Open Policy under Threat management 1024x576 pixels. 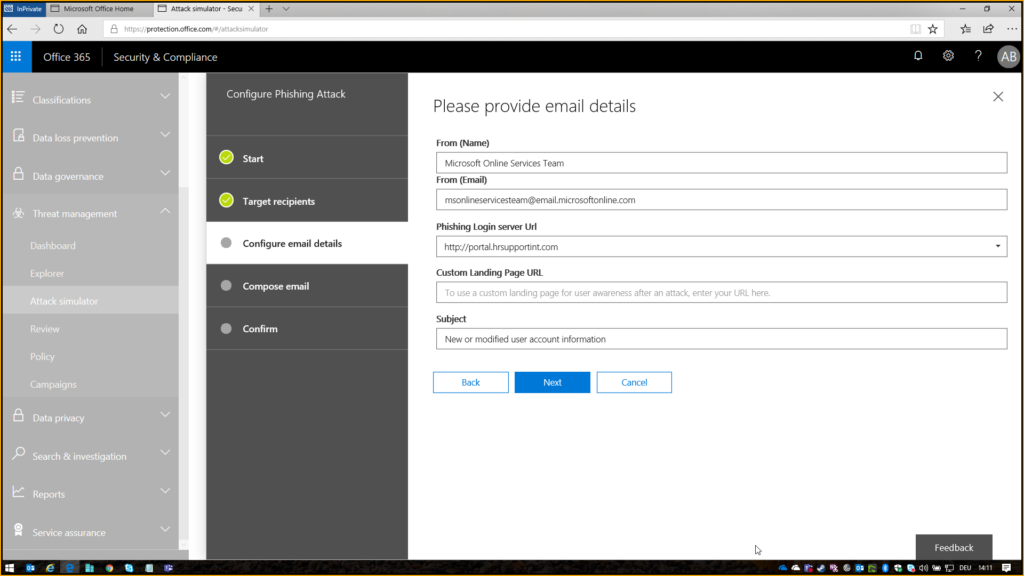point(42,357)
